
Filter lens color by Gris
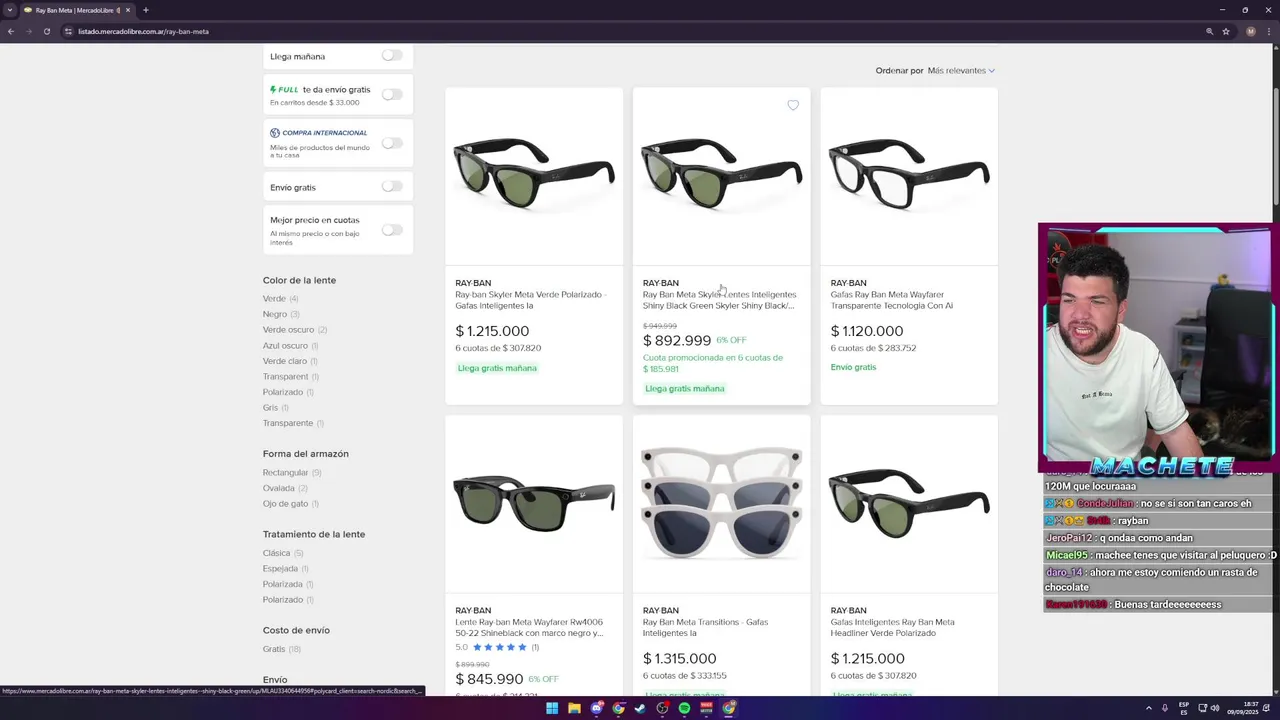tap(271, 407)
